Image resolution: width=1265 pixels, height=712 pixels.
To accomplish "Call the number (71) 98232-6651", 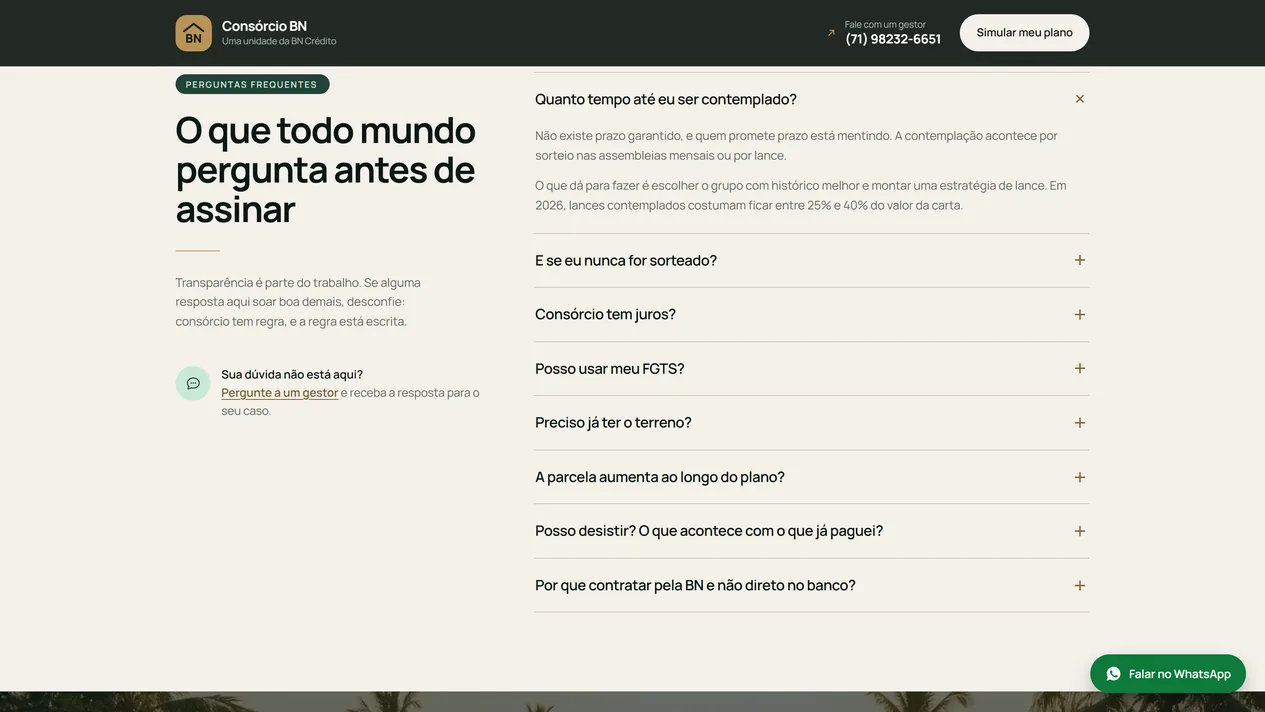I will 893,39.
